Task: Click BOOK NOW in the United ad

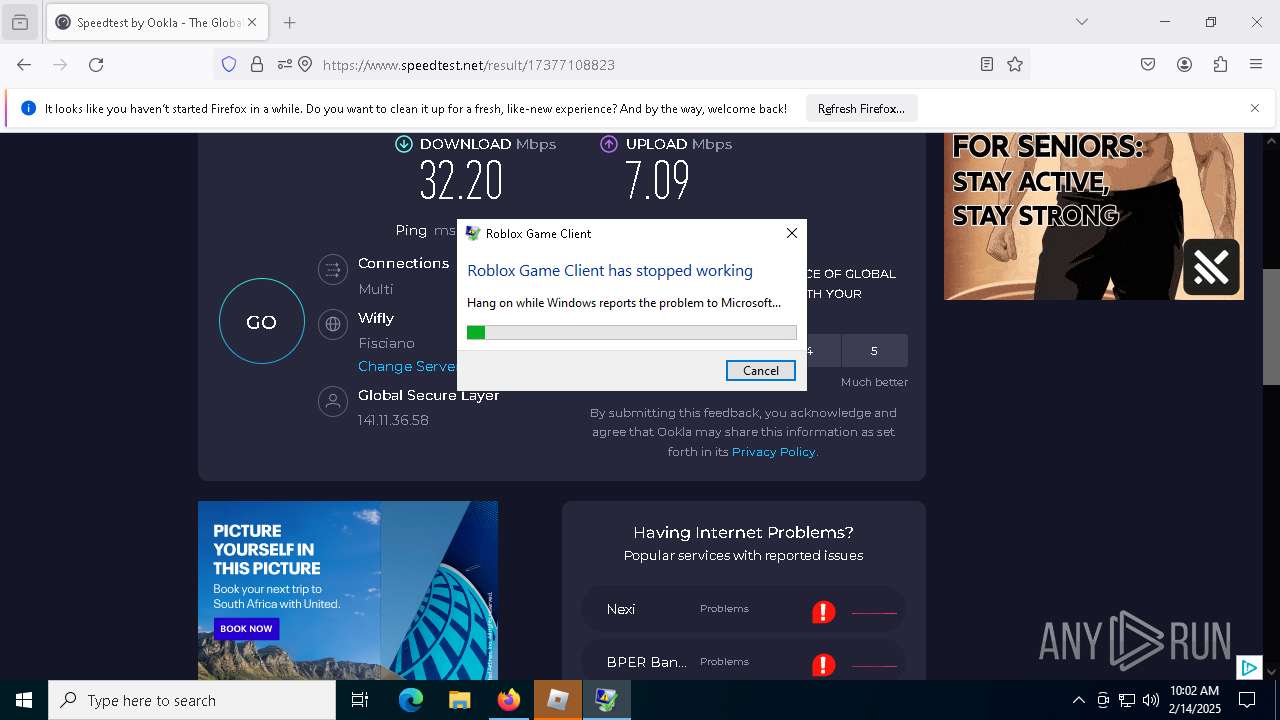Action: pyautogui.click(x=246, y=629)
